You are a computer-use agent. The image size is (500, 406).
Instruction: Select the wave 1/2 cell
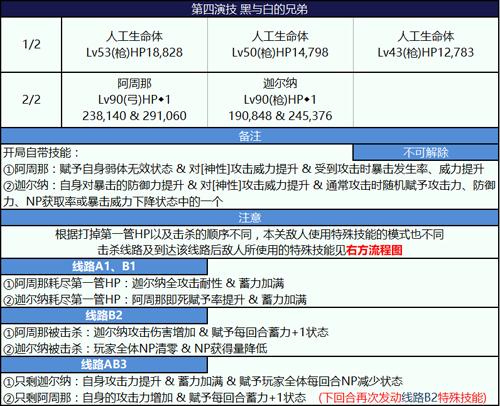31,44
